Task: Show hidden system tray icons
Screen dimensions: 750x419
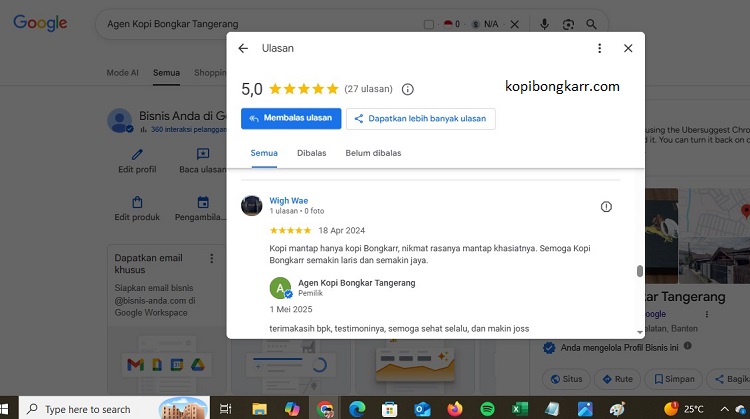Action: (x=725, y=409)
